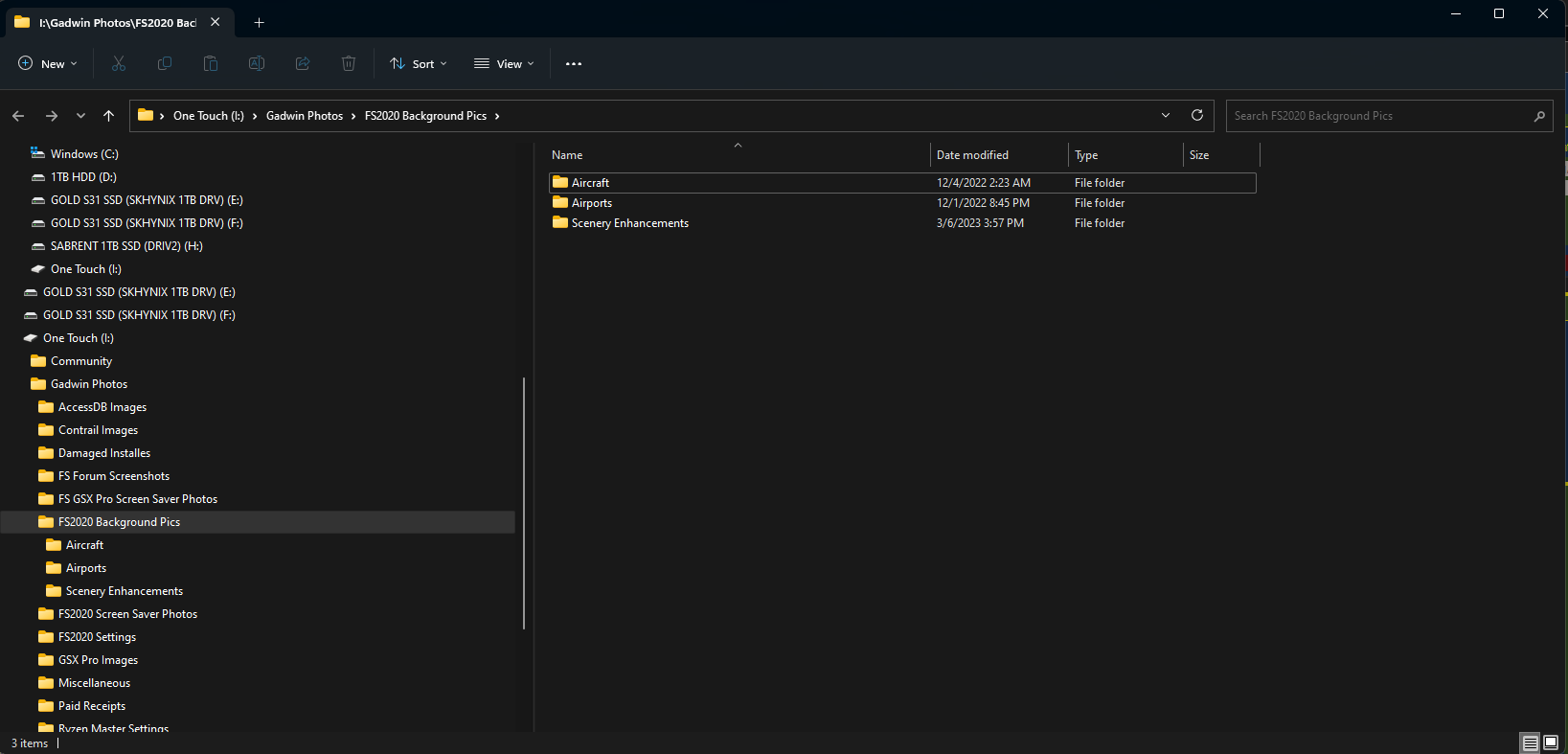Go forward using the Forward arrow
The image size is (1568, 754).
52,116
